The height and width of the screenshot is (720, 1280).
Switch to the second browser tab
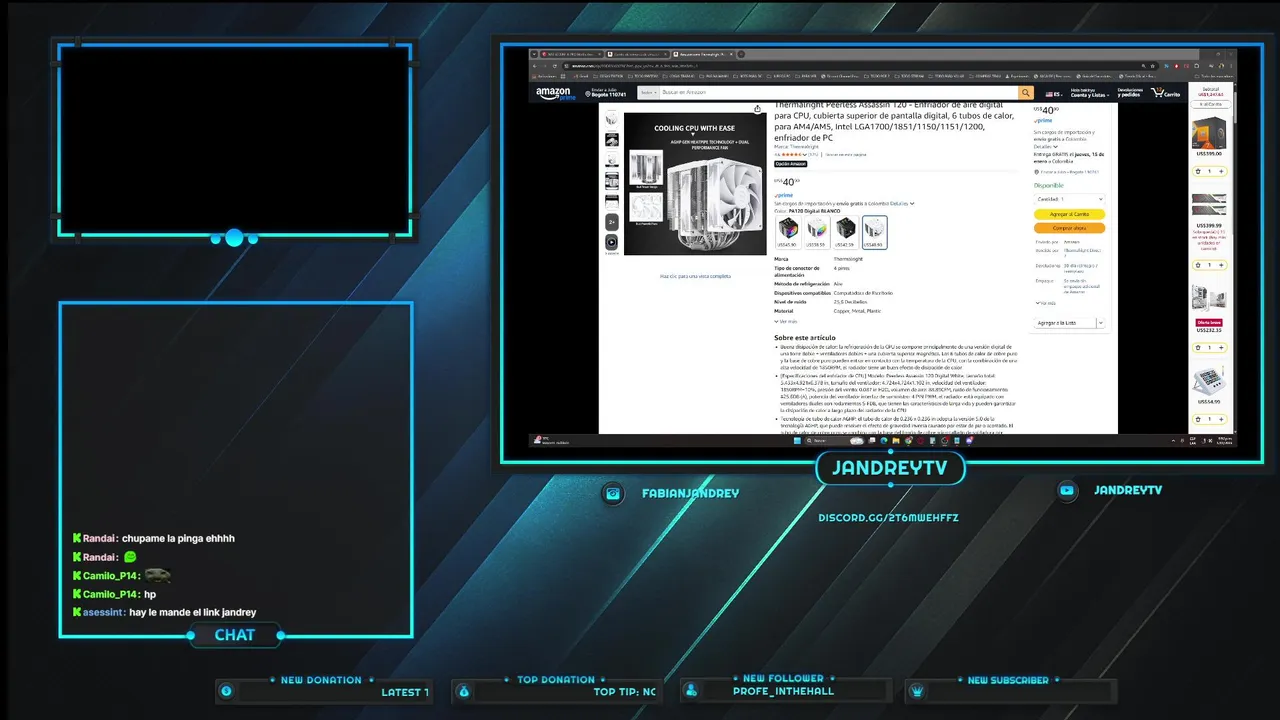(x=638, y=54)
